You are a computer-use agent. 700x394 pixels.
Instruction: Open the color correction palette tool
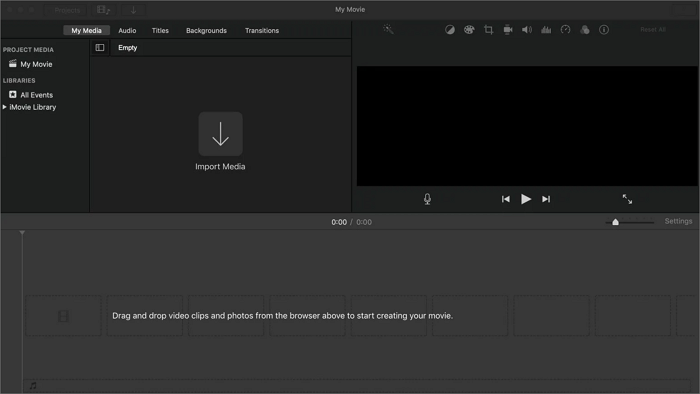[469, 30]
